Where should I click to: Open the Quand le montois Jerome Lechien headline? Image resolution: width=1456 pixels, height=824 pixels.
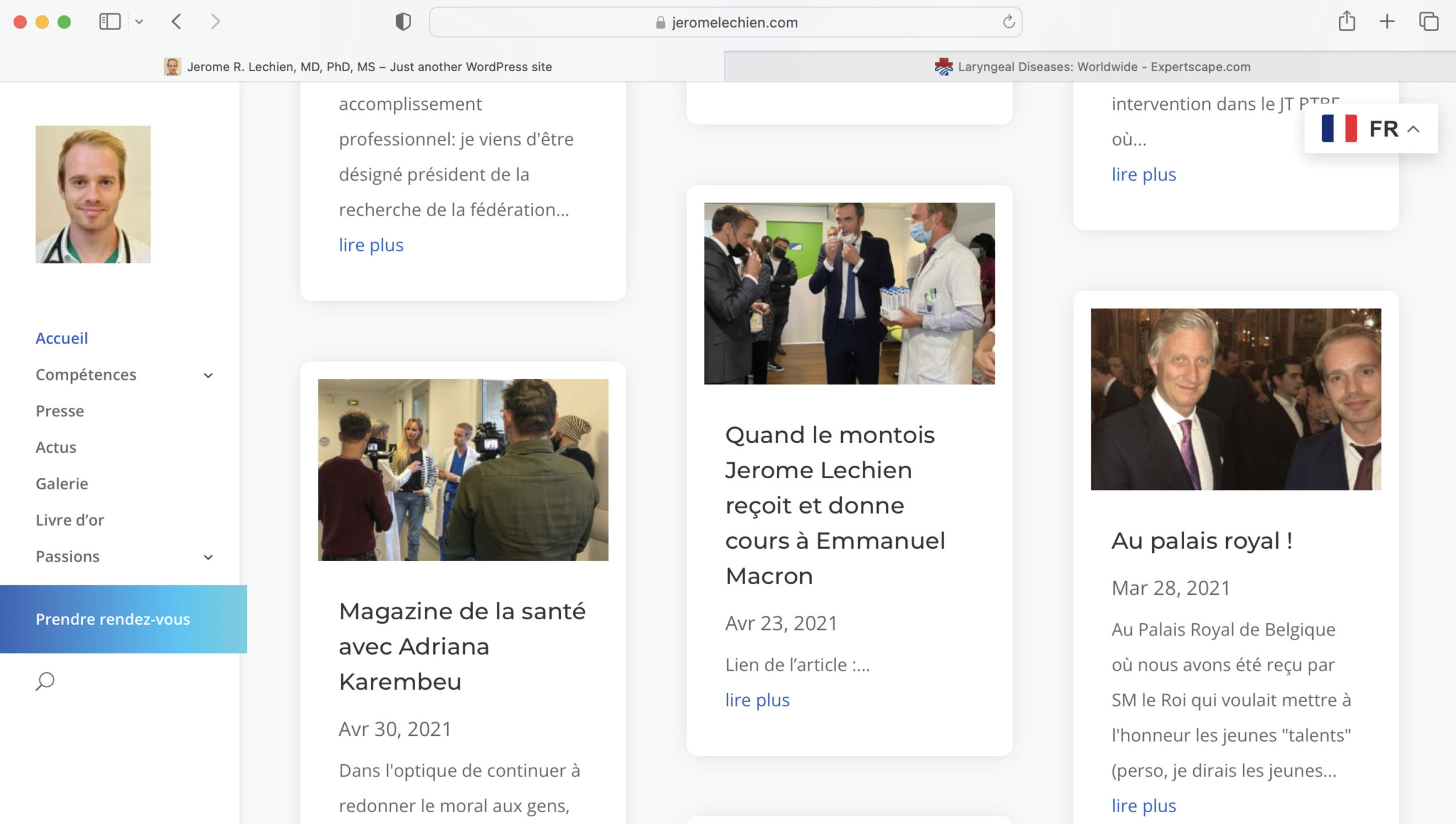(x=835, y=506)
